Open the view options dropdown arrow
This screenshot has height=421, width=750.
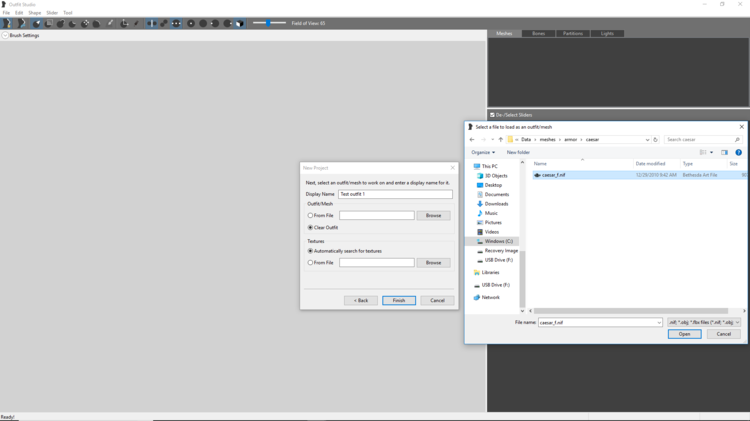(711, 153)
